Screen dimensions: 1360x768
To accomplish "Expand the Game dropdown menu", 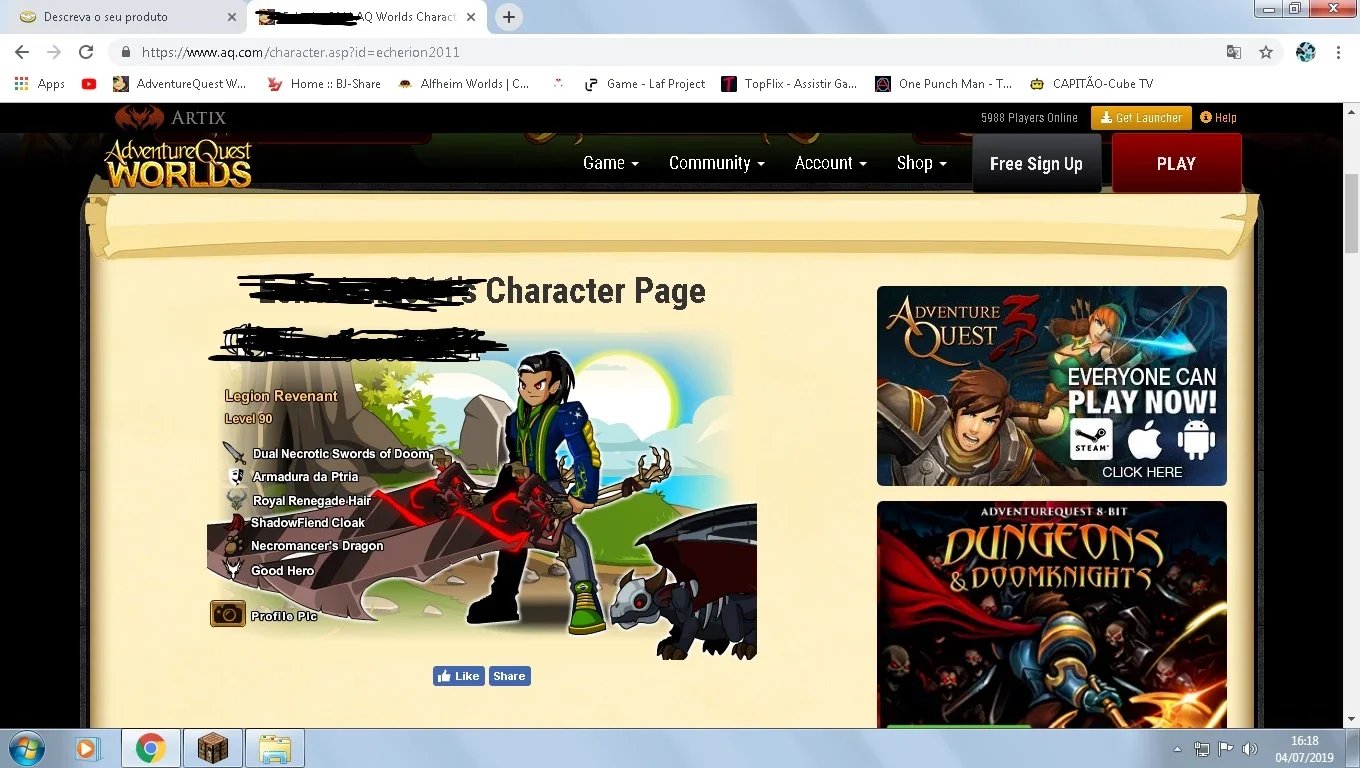I will [x=610, y=163].
